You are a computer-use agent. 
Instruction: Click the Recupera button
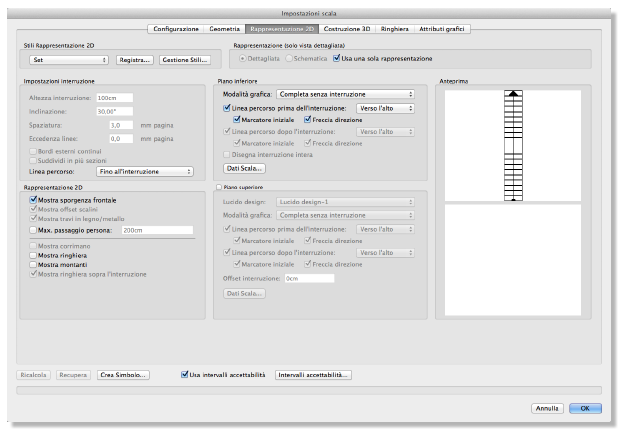pyautogui.click(x=73, y=375)
